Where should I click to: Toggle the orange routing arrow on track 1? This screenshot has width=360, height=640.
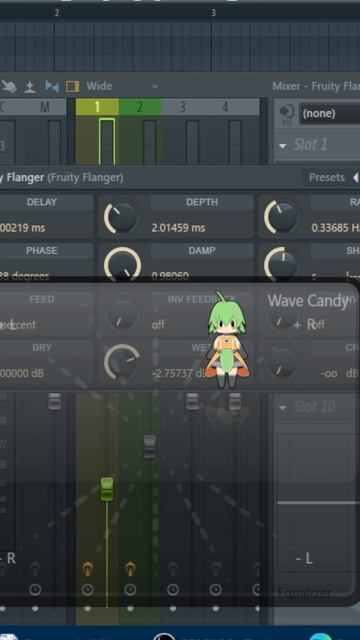[x=87, y=568]
